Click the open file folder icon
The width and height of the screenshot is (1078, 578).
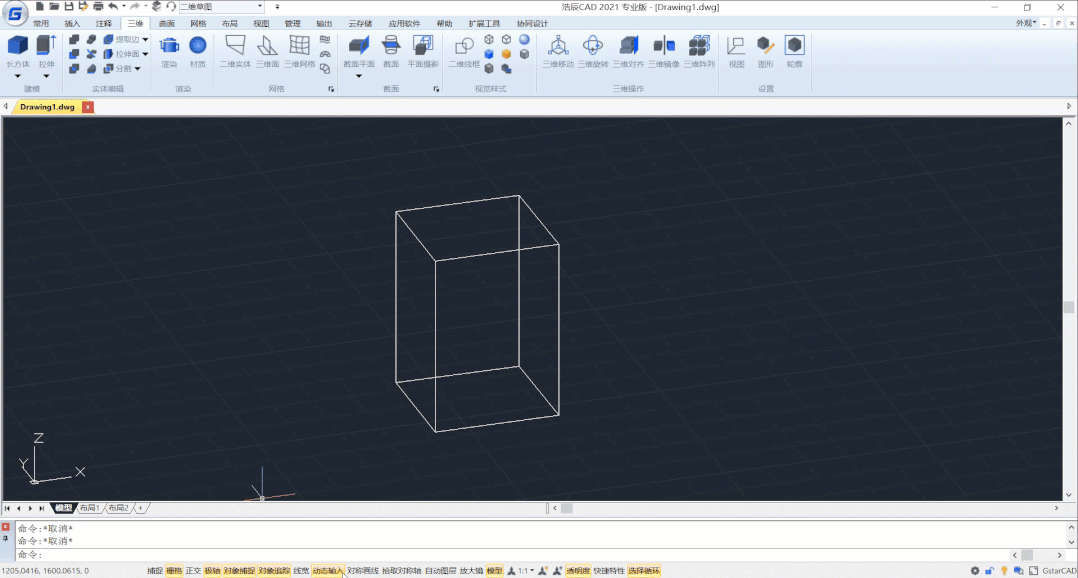[x=54, y=6]
